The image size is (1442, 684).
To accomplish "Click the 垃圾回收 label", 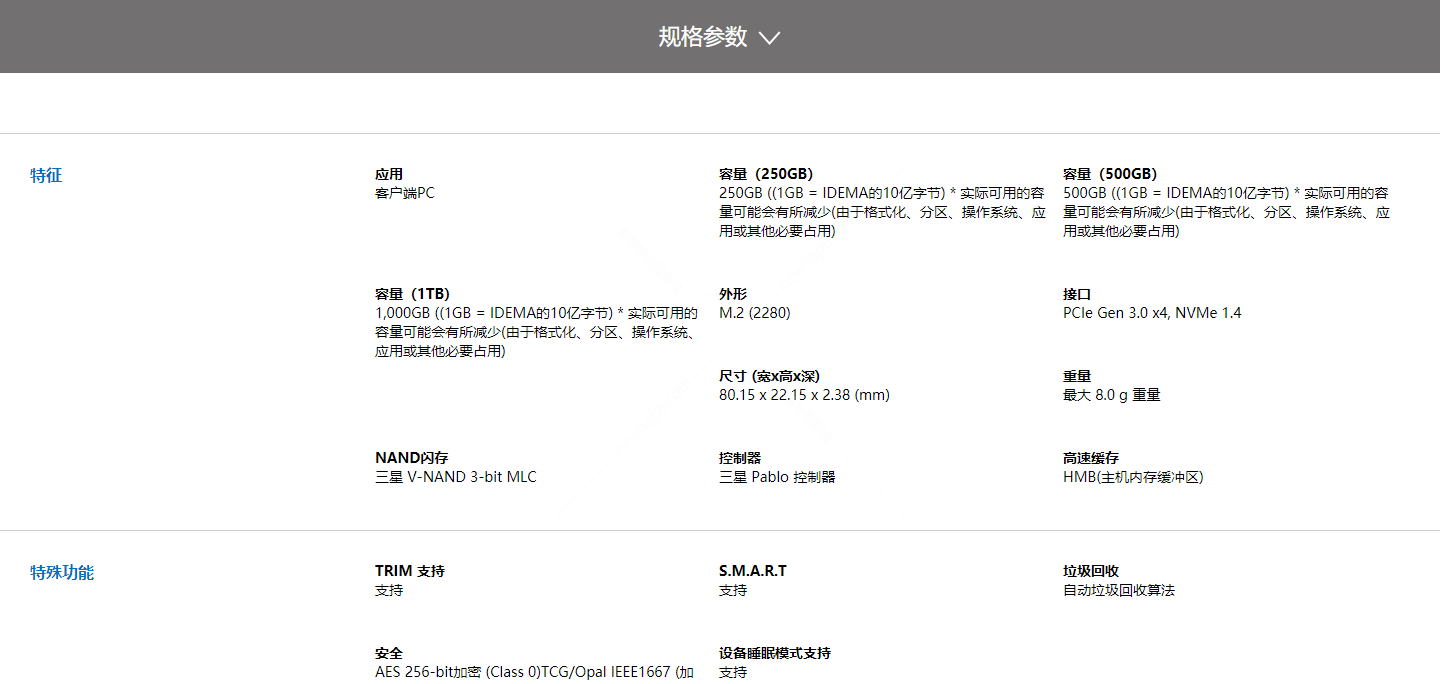I will pos(1091,571).
